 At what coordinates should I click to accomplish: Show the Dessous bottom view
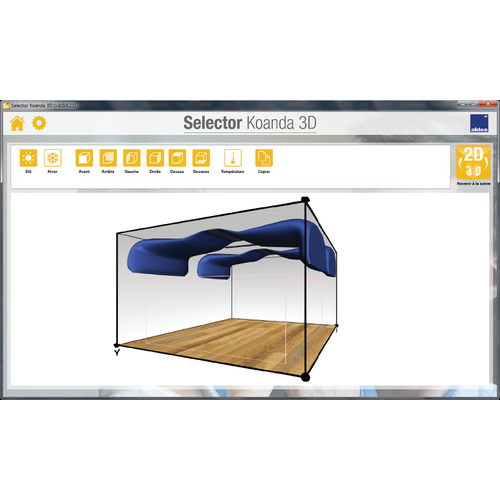click(201, 158)
